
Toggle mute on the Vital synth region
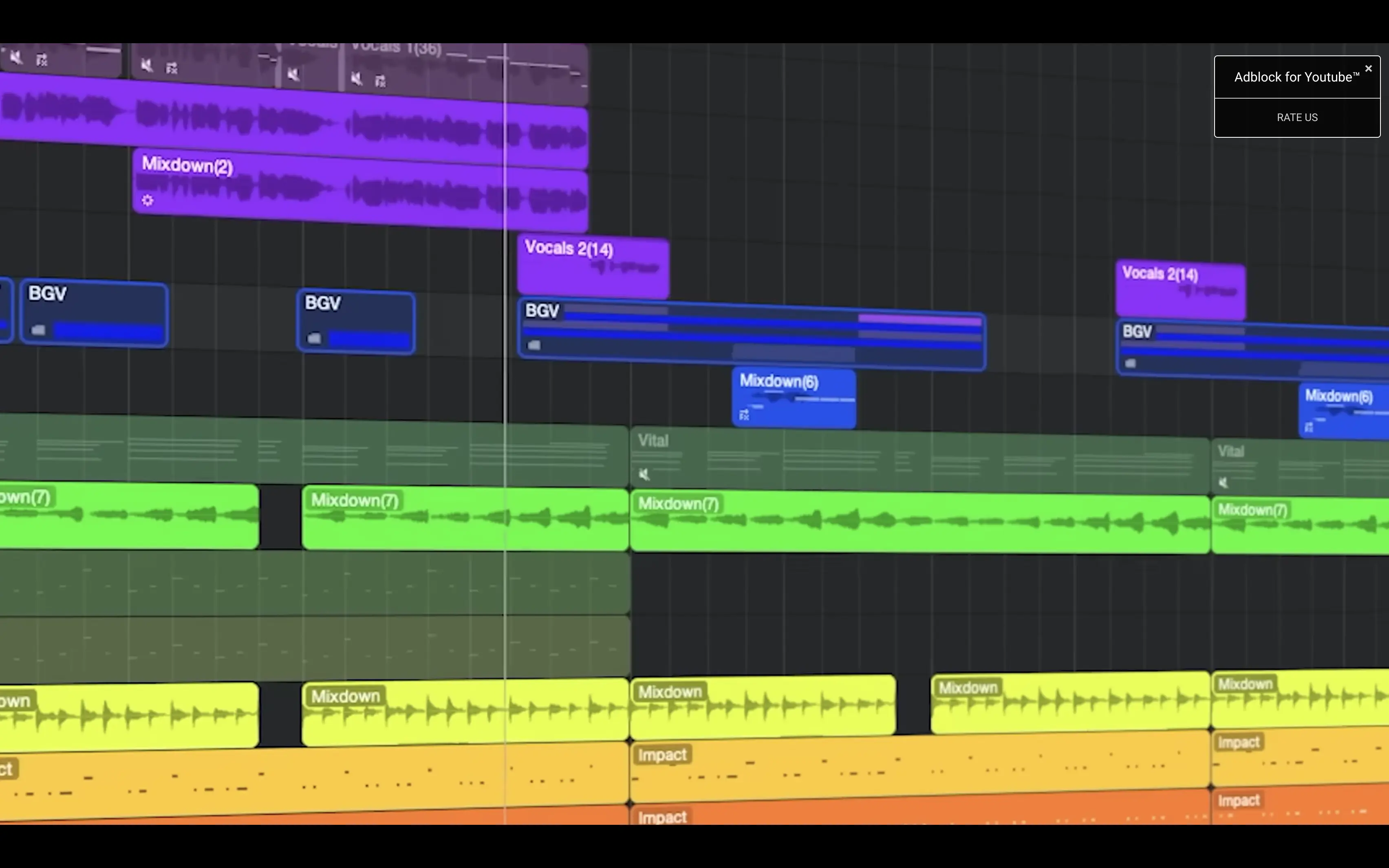644,474
